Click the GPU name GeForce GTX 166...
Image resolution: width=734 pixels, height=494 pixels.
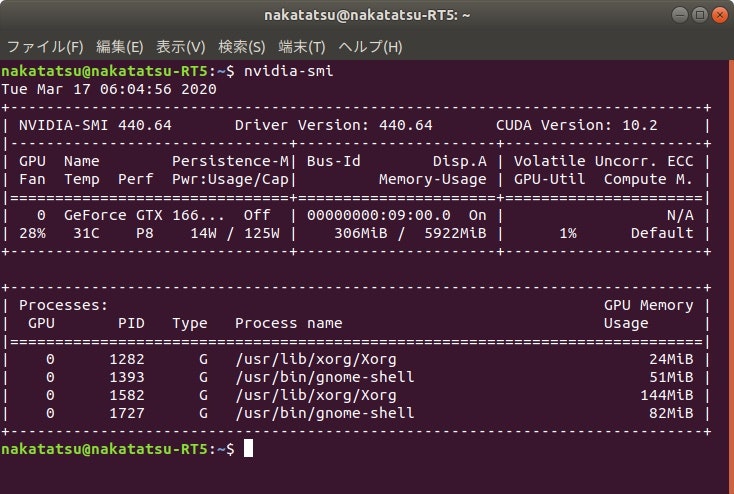point(144,215)
